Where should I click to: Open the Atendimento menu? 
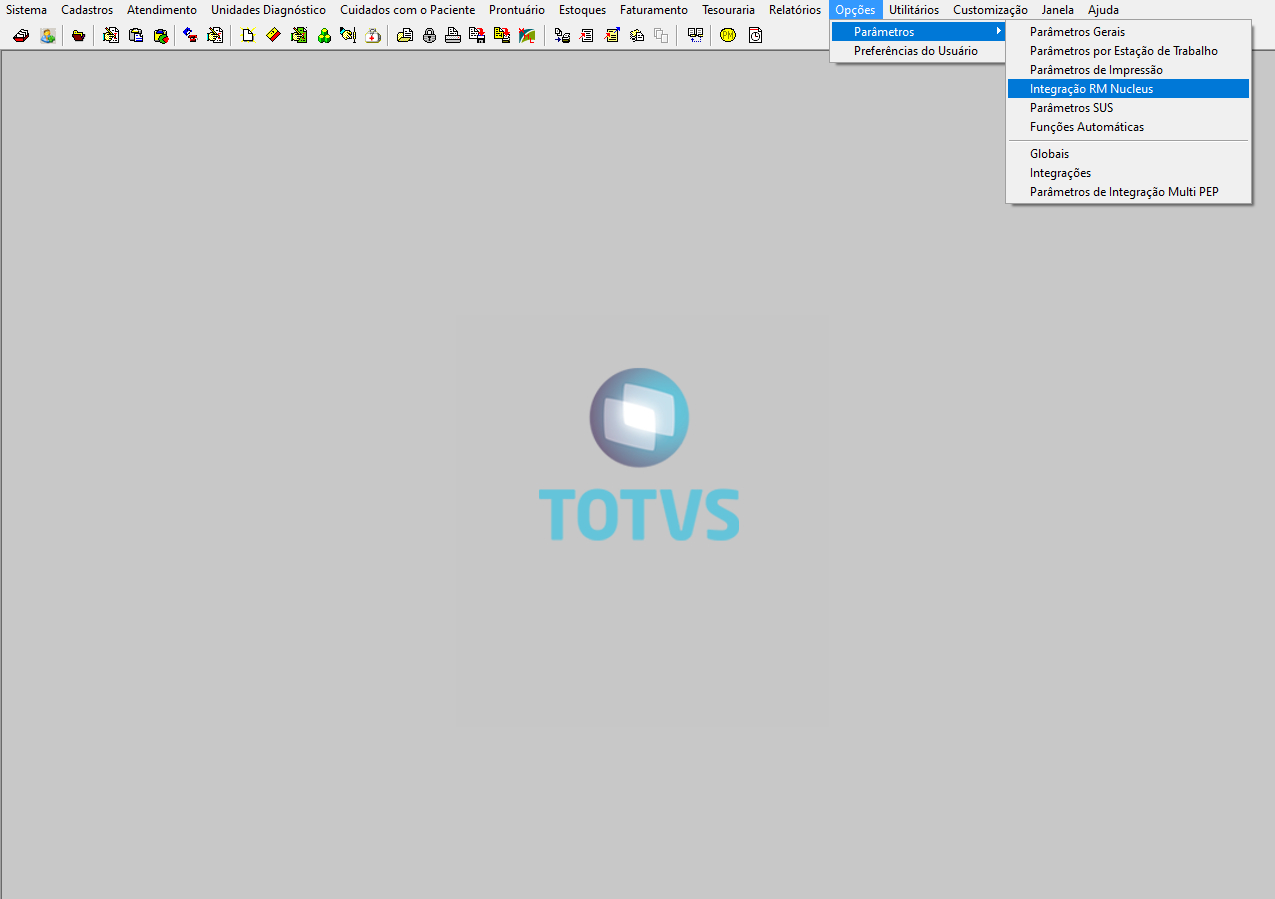162,10
